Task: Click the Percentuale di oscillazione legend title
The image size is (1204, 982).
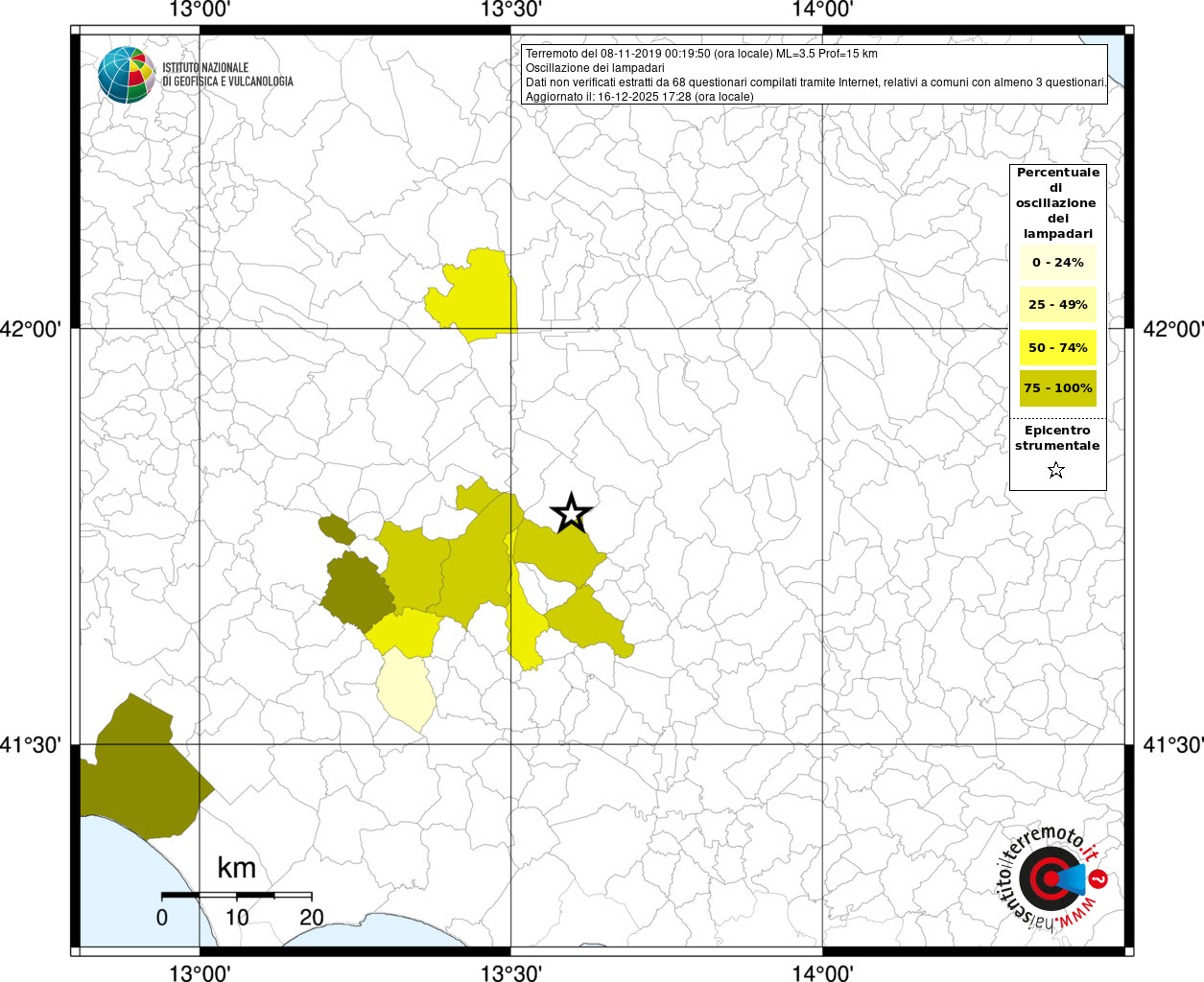Action: pos(1057,203)
